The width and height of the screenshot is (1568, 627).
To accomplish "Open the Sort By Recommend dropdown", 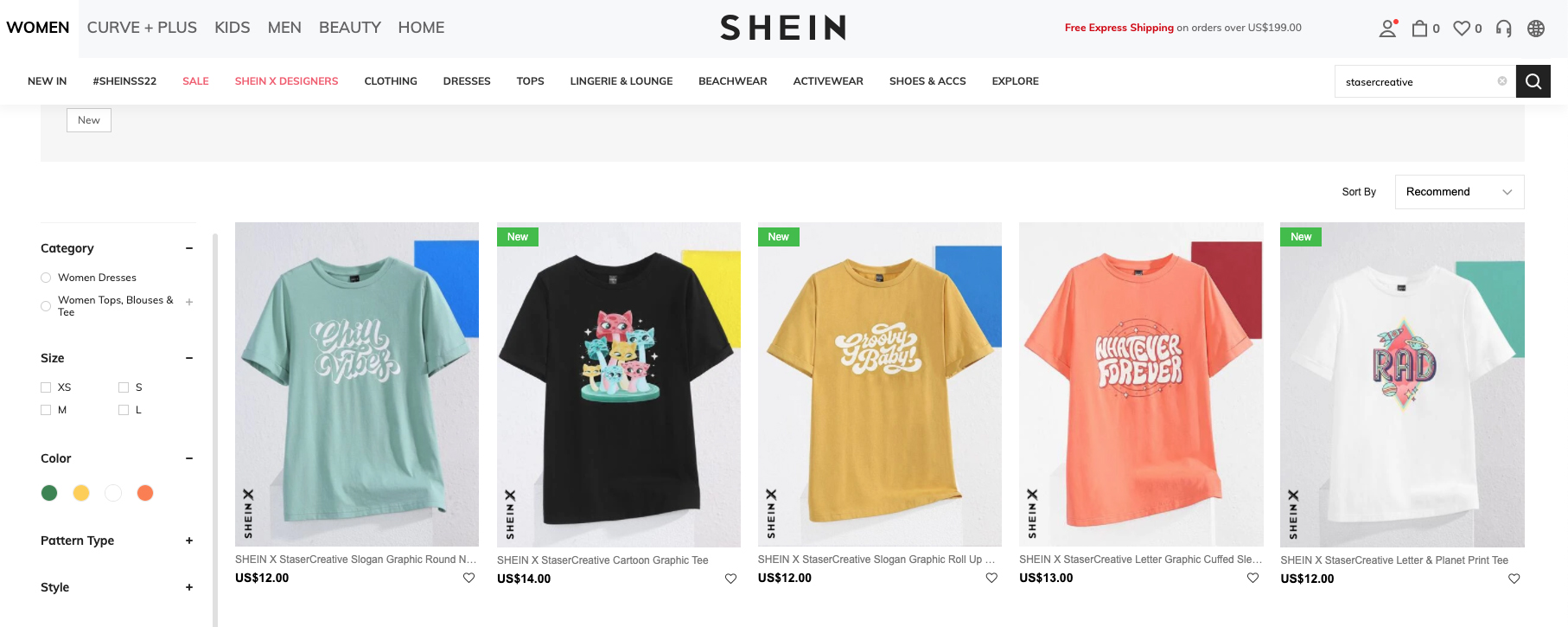I will pyautogui.click(x=1459, y=192).
